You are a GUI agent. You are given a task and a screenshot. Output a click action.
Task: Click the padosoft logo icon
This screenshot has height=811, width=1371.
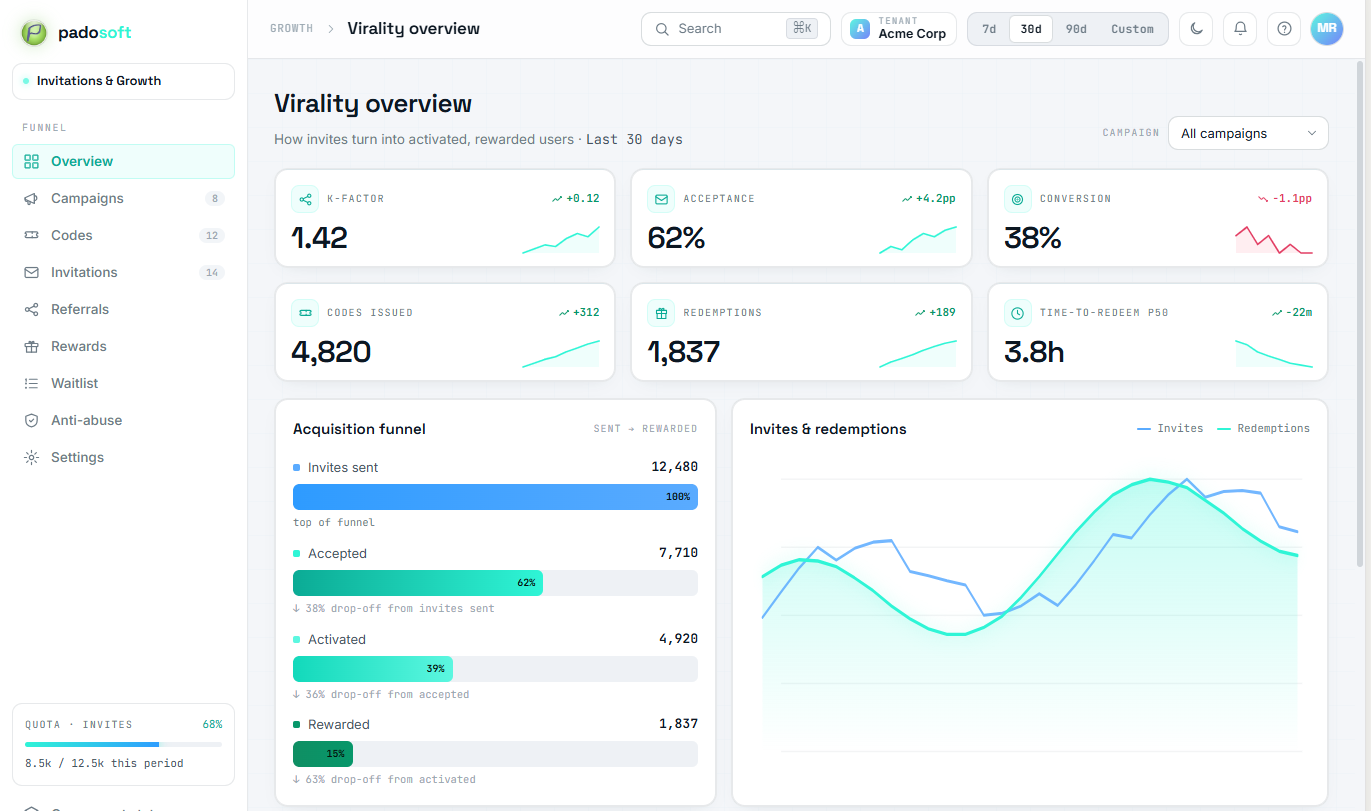pyautogui.click(x=35, y=32)
